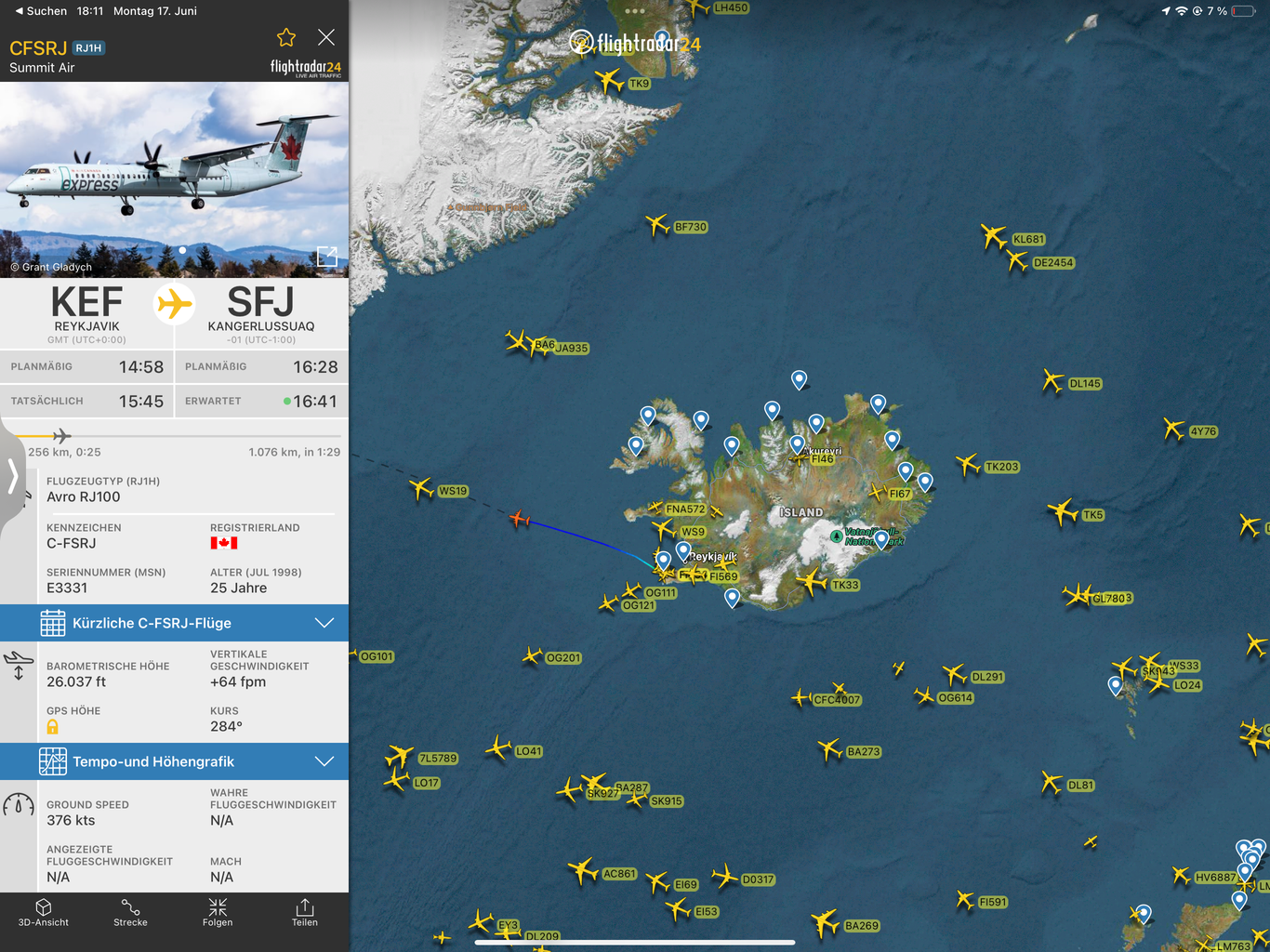Image resolution: width=1270 pixels, height=952 pixels.
Task: Select flight D0317 aircraft
Action: coord(725,876)
